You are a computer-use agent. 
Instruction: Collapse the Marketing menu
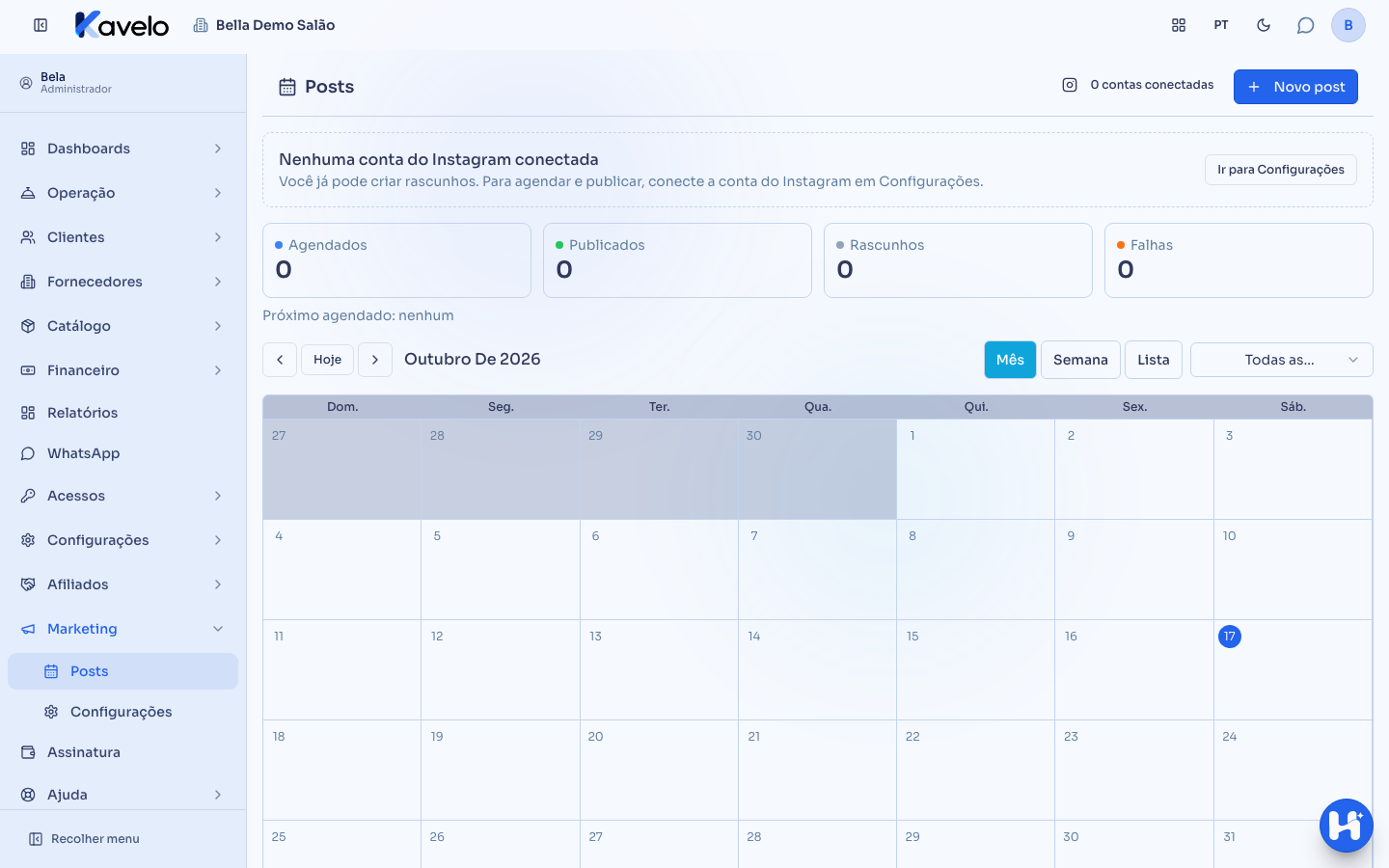tap(123, 629)
